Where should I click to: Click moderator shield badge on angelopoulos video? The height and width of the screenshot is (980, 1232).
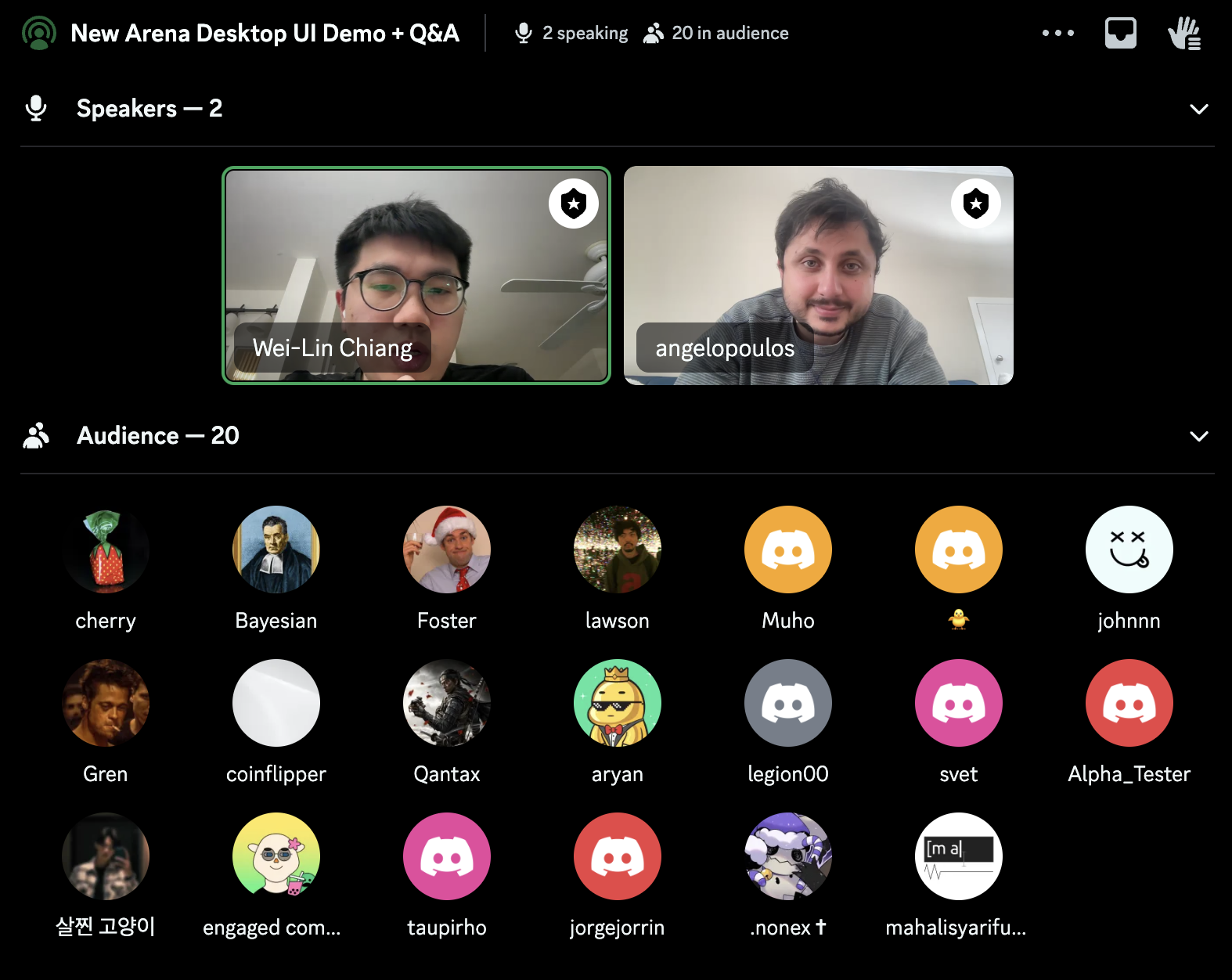click(975, 204)
